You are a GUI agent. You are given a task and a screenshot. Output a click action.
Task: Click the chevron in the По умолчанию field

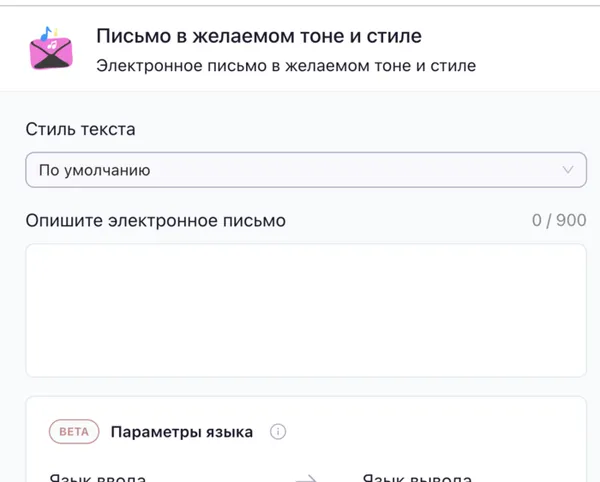pyautogui.click(x=569, y=170)
